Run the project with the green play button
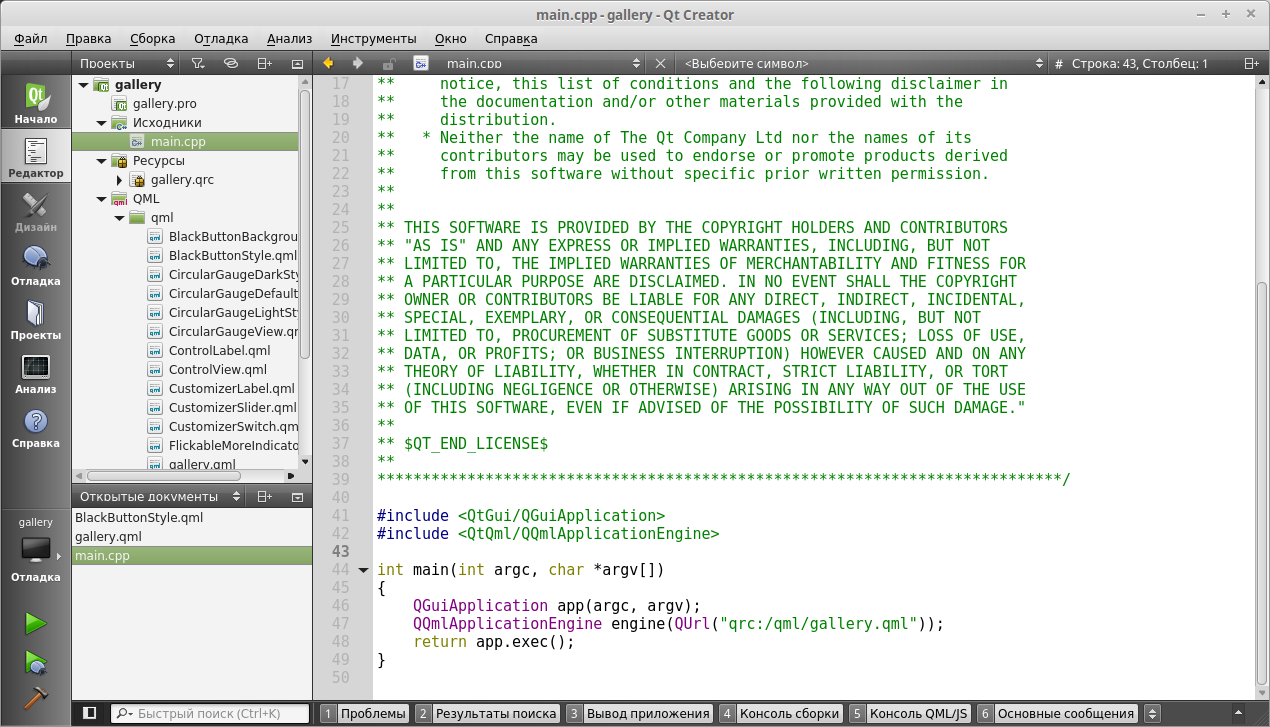 [36, 624]
